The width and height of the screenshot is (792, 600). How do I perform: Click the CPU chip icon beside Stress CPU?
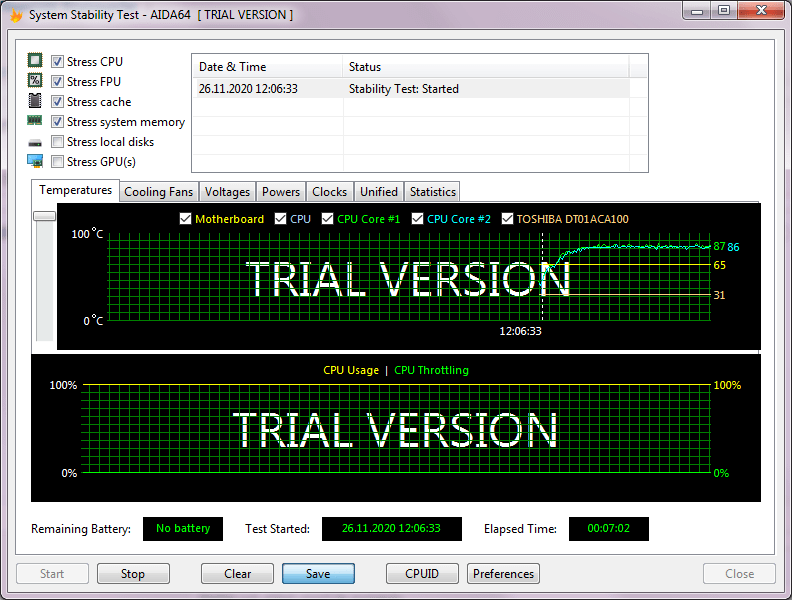click(35, 61)
